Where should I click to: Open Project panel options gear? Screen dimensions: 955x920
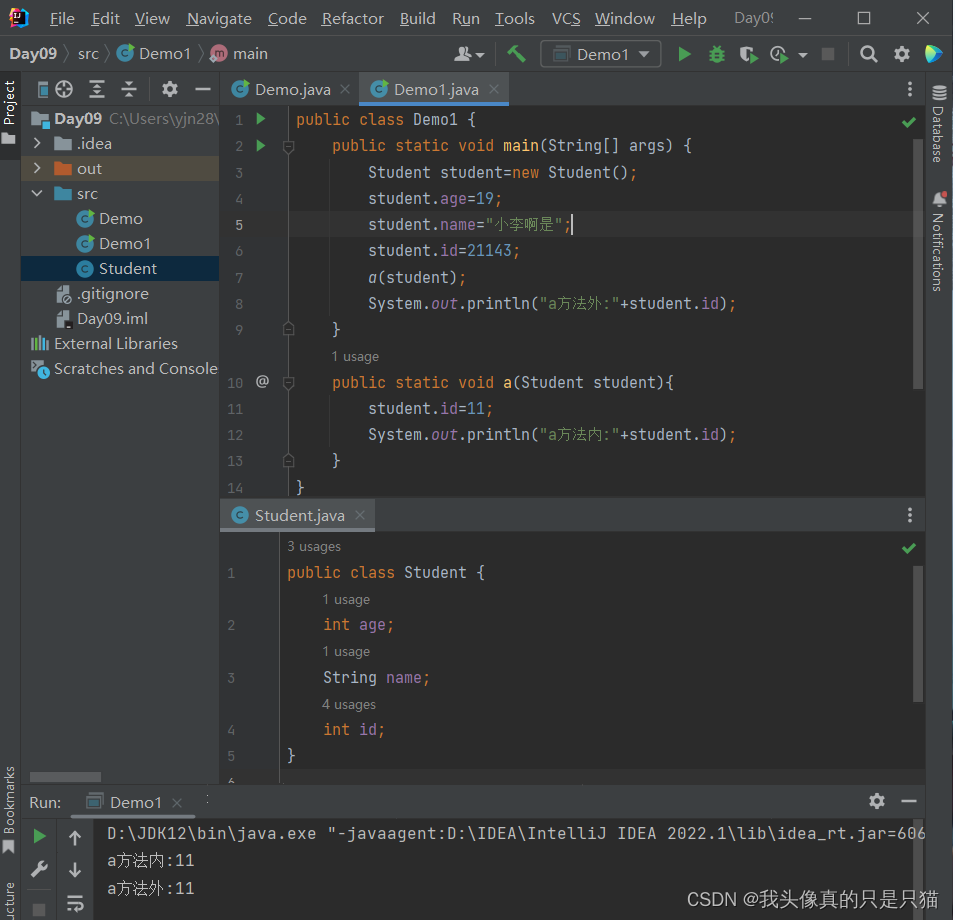pyautogui.click(x=170, y=90)
